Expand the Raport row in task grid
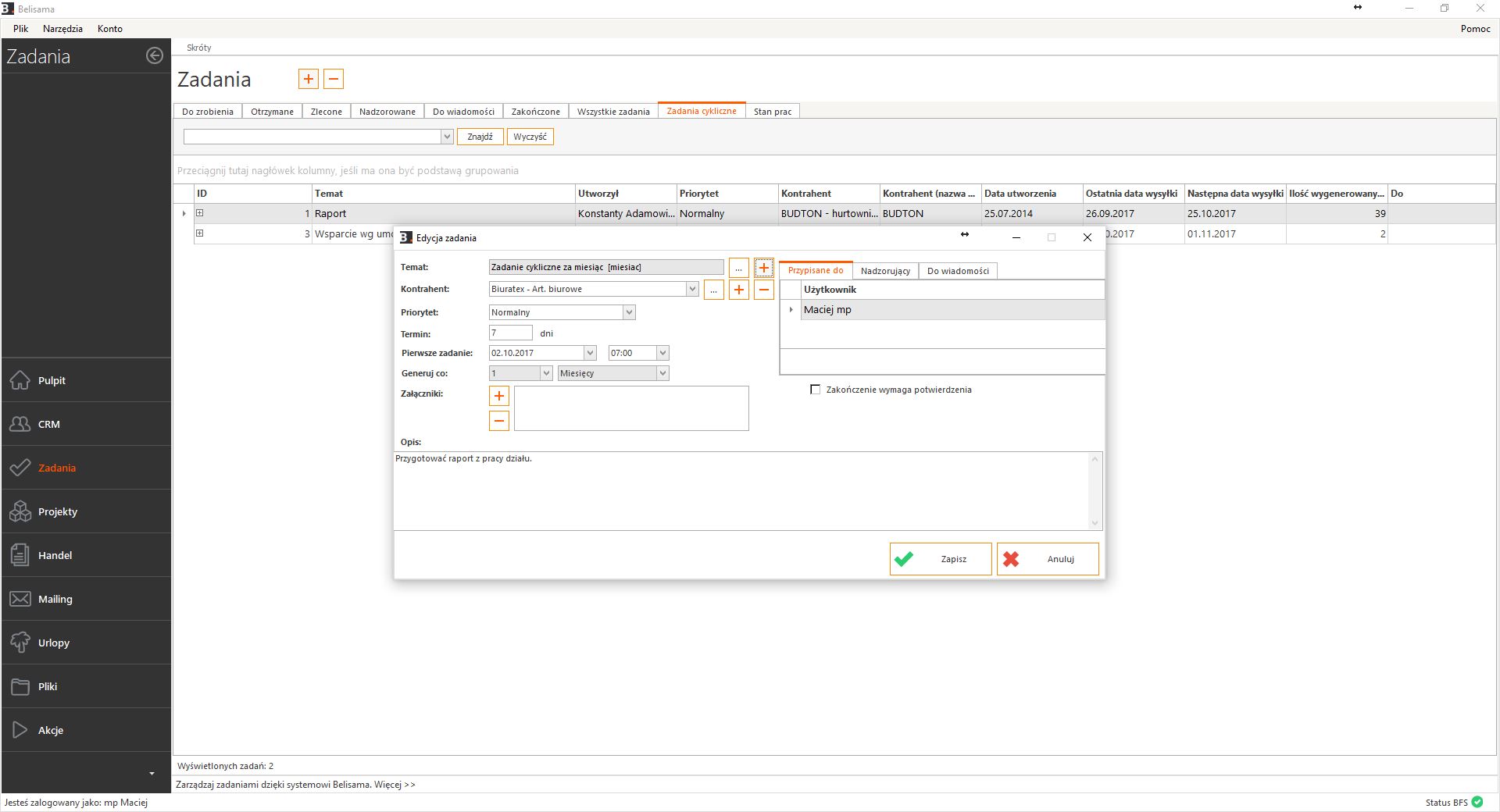The image size is (1500, 812). point(200,213)
